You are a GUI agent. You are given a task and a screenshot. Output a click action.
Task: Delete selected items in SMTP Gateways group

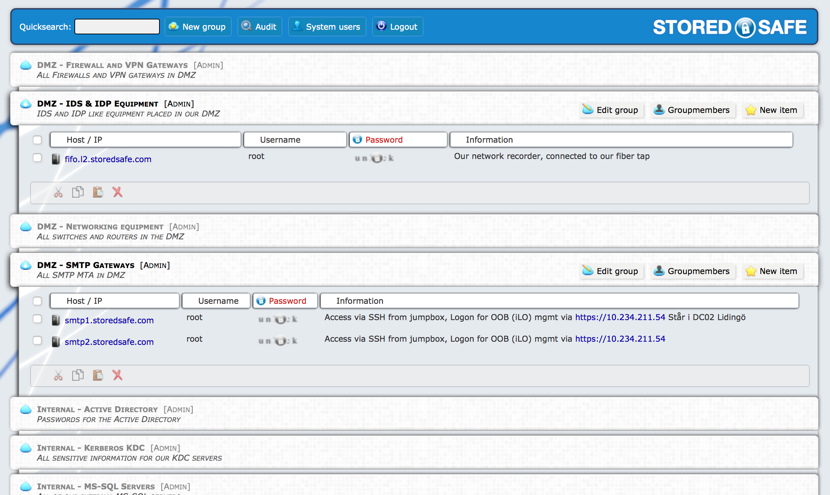[x=118, y=375]
